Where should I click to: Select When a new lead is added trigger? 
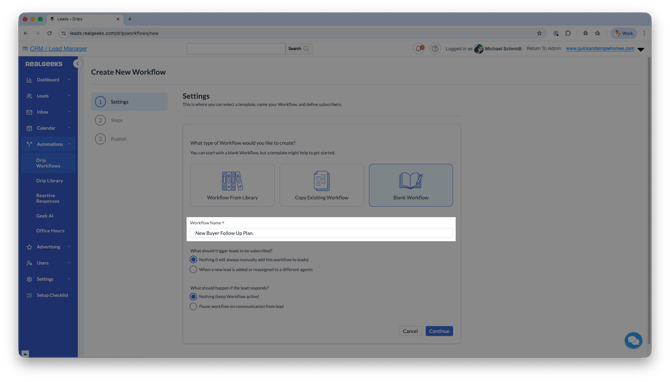tap(194, 270)
